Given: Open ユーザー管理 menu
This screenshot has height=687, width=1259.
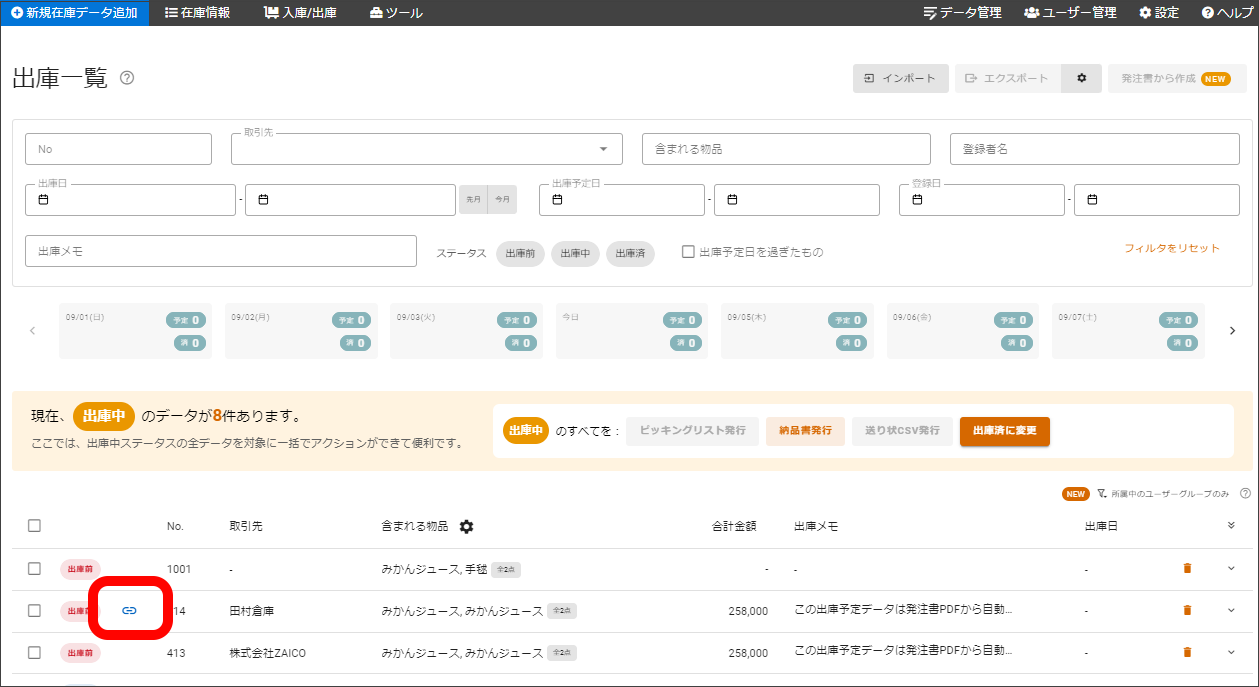Looking at the screenshot, I should (x=1070, y=13).
